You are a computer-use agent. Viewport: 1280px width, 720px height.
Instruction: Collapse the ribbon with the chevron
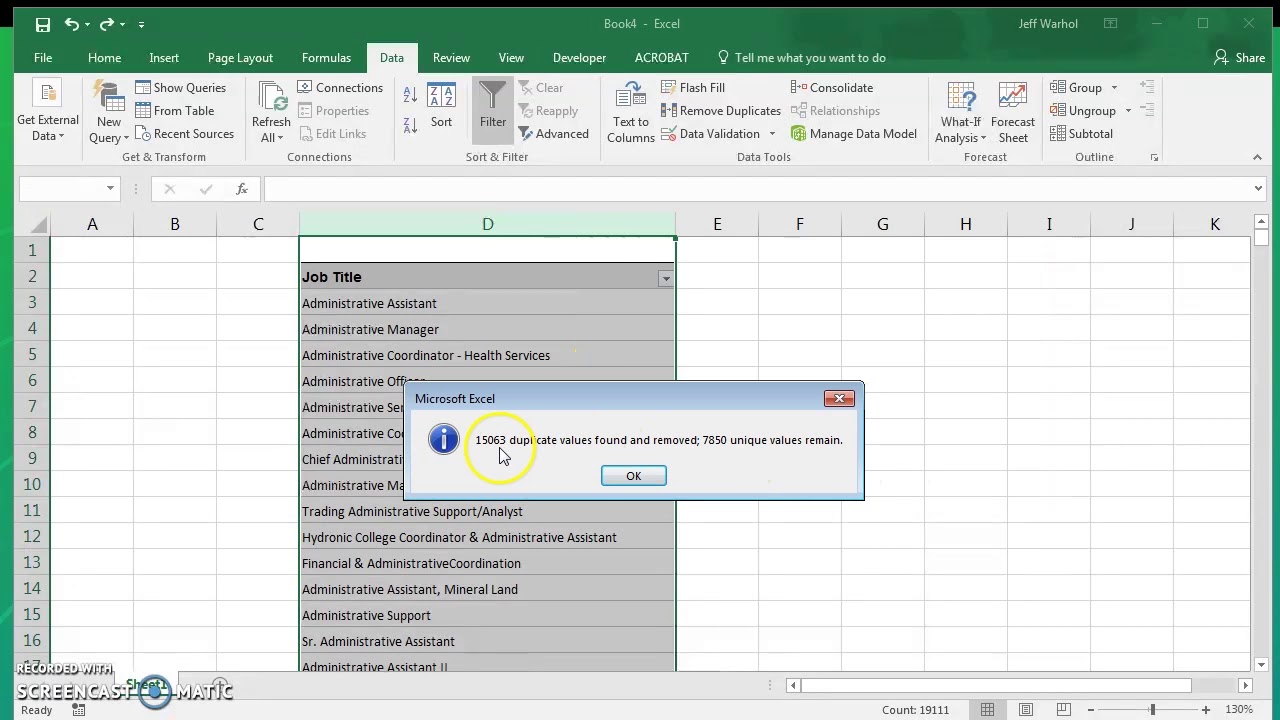pyautogui.click(x=1257, y=158)
